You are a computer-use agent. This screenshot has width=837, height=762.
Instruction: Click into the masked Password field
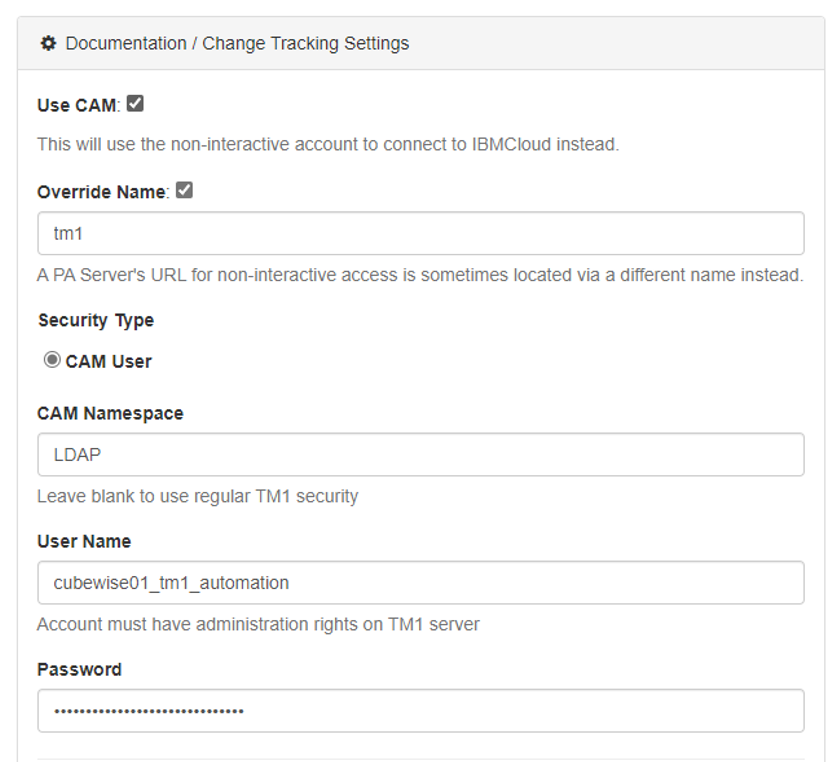coord(420,710)
